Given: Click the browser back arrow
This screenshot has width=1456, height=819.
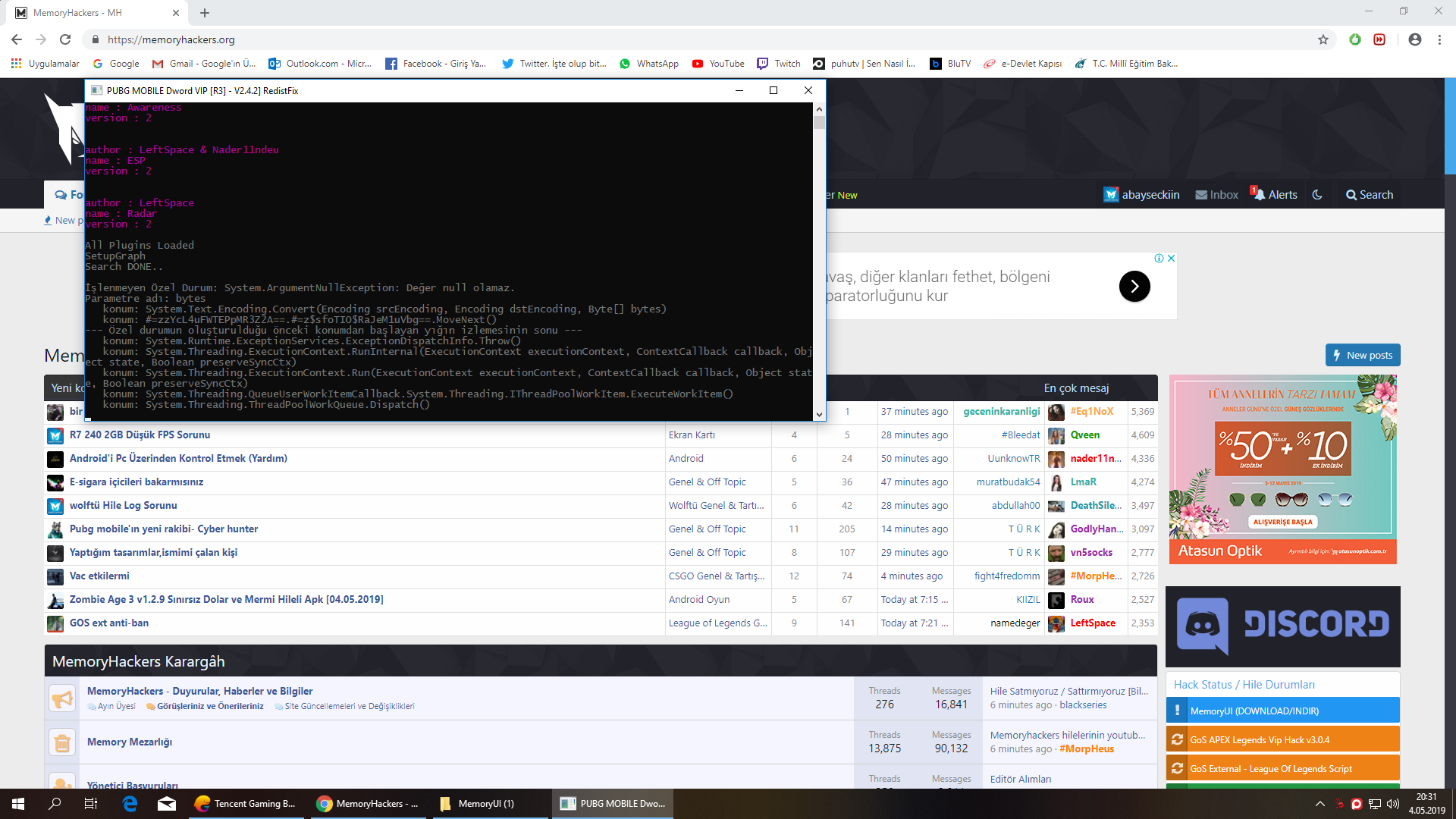Looking at the screenshot, I should 17,39.
